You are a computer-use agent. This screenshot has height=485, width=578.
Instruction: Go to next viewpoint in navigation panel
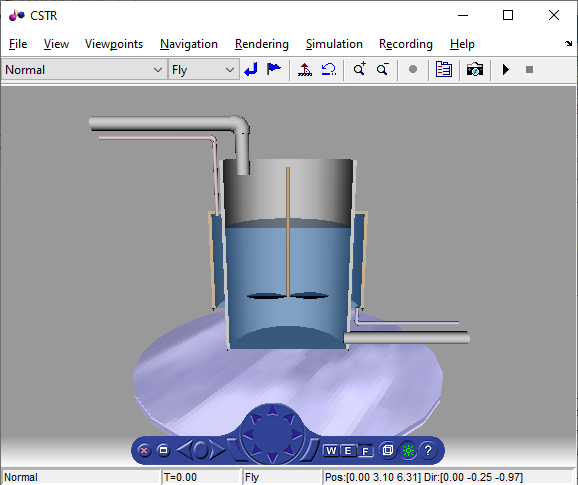coord(217,450)
